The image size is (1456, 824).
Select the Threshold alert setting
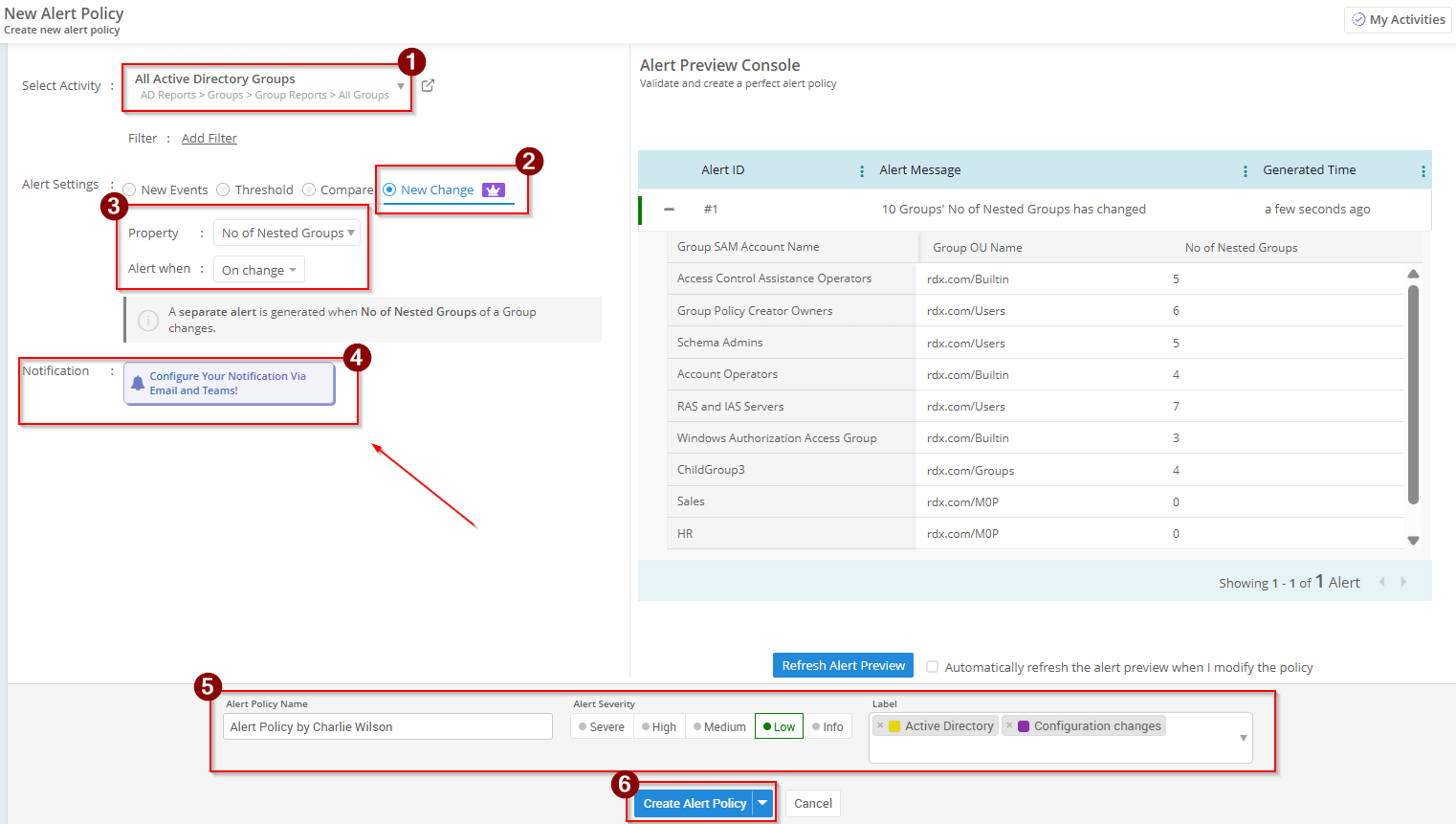(224, 189)
